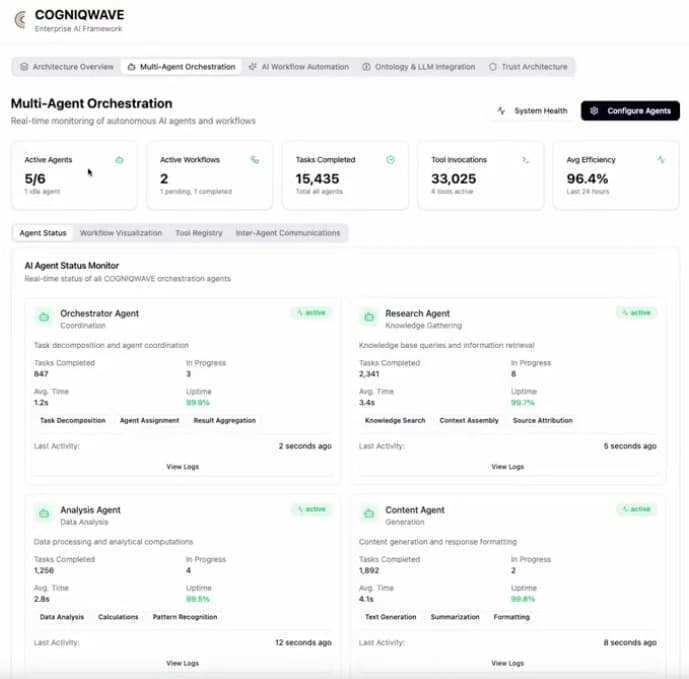Screen dimensions: 689x679
Task: Click the Architecture Overview layers icon
Action: pyautogui.click(x=24, y=67)
